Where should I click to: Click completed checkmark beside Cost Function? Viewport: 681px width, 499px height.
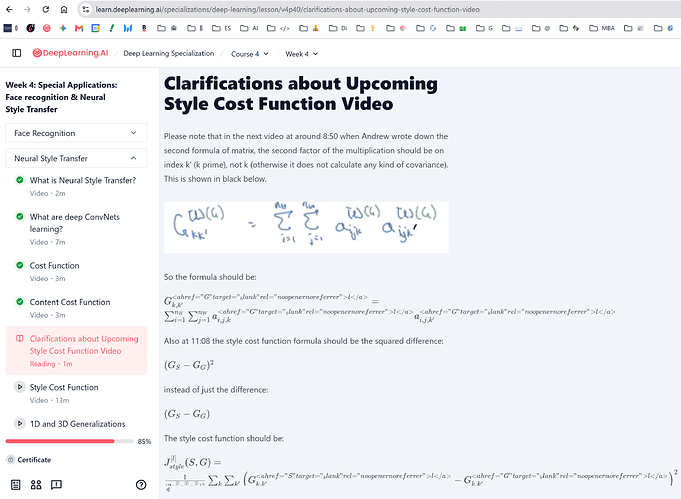(x=20, y=265)
